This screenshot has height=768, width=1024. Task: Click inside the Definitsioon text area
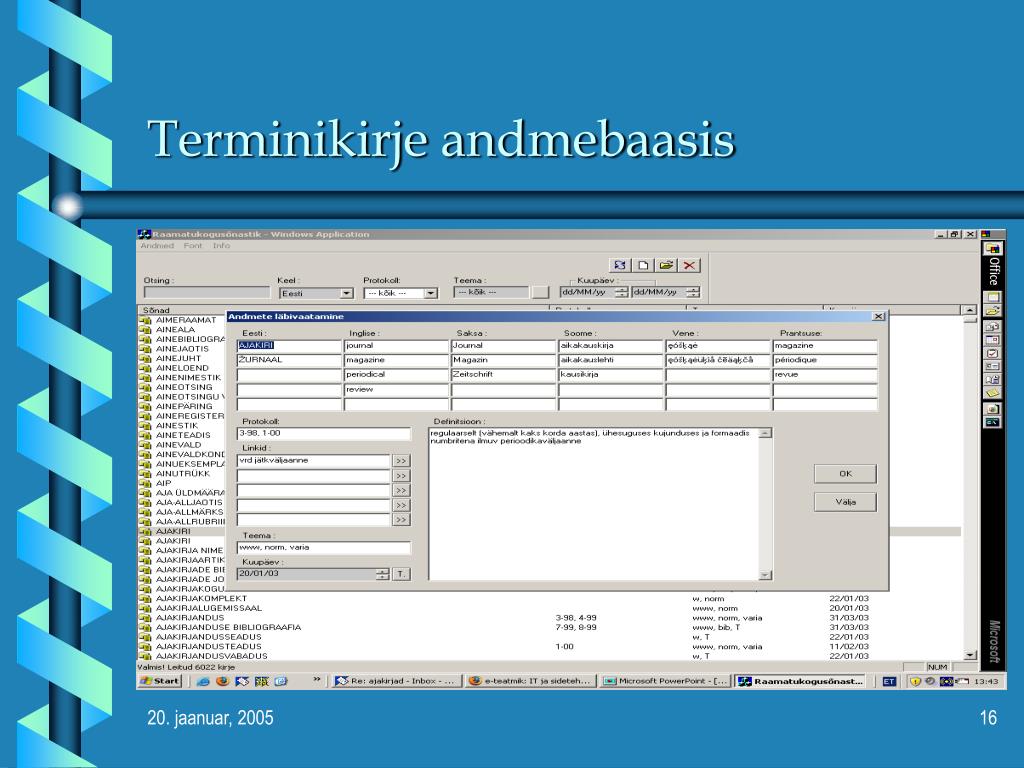tap(594, 504)
